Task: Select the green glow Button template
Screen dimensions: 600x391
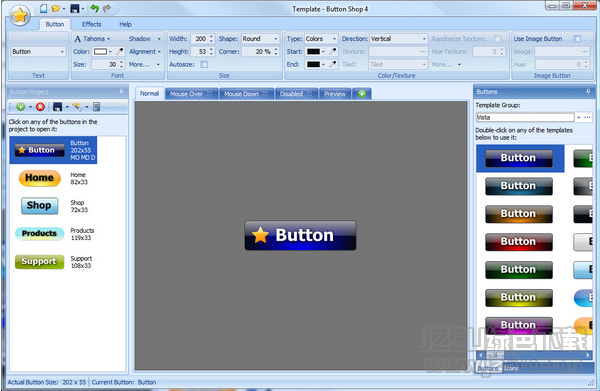Action: point(518,270)
